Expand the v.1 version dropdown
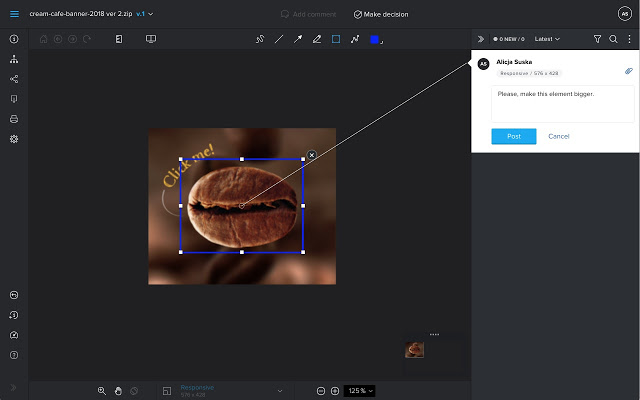The width and height of the screenshot is (640, 400). point(145,14)
